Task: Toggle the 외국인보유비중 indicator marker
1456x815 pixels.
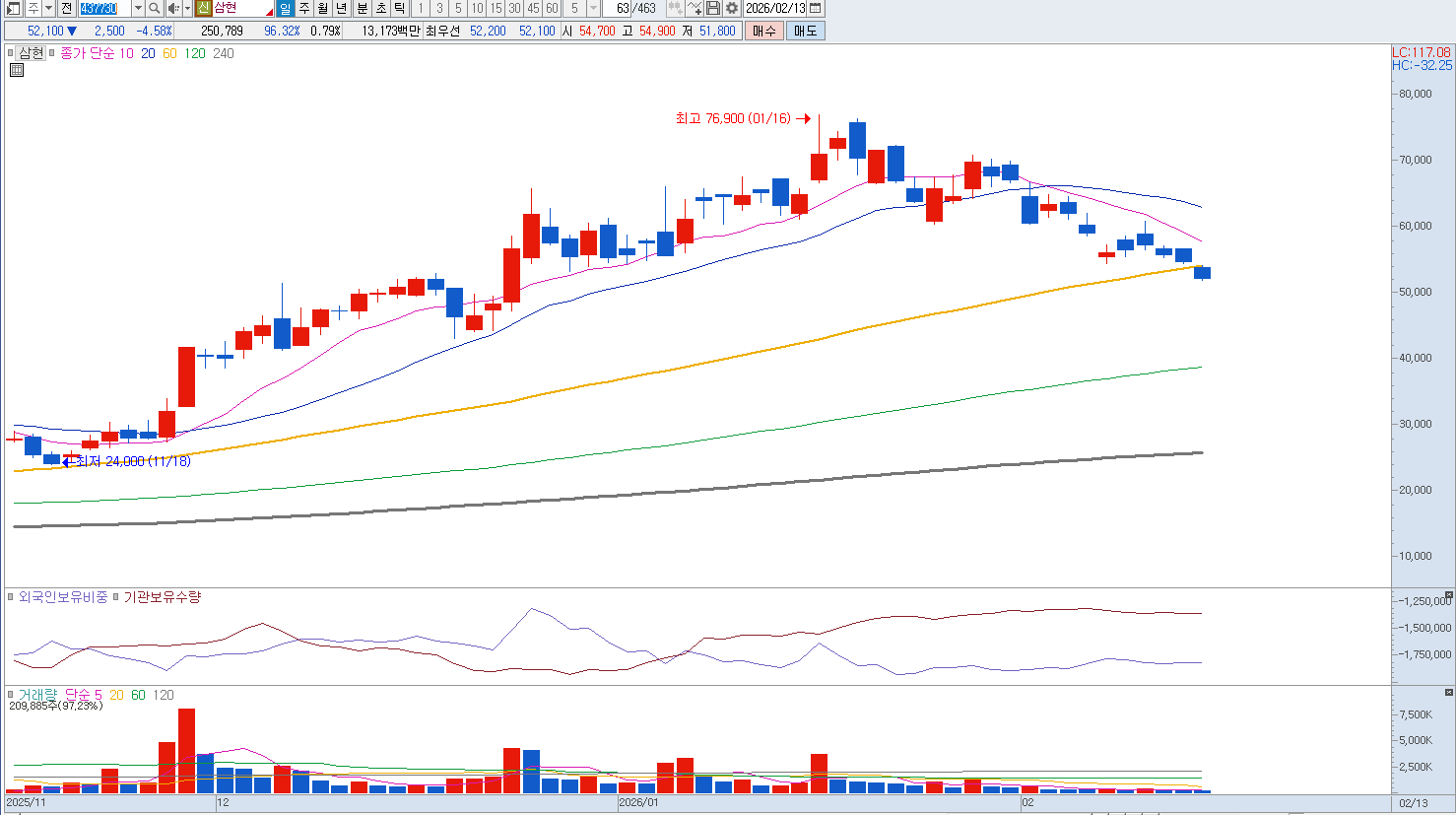Action: [x=11, y=597]
